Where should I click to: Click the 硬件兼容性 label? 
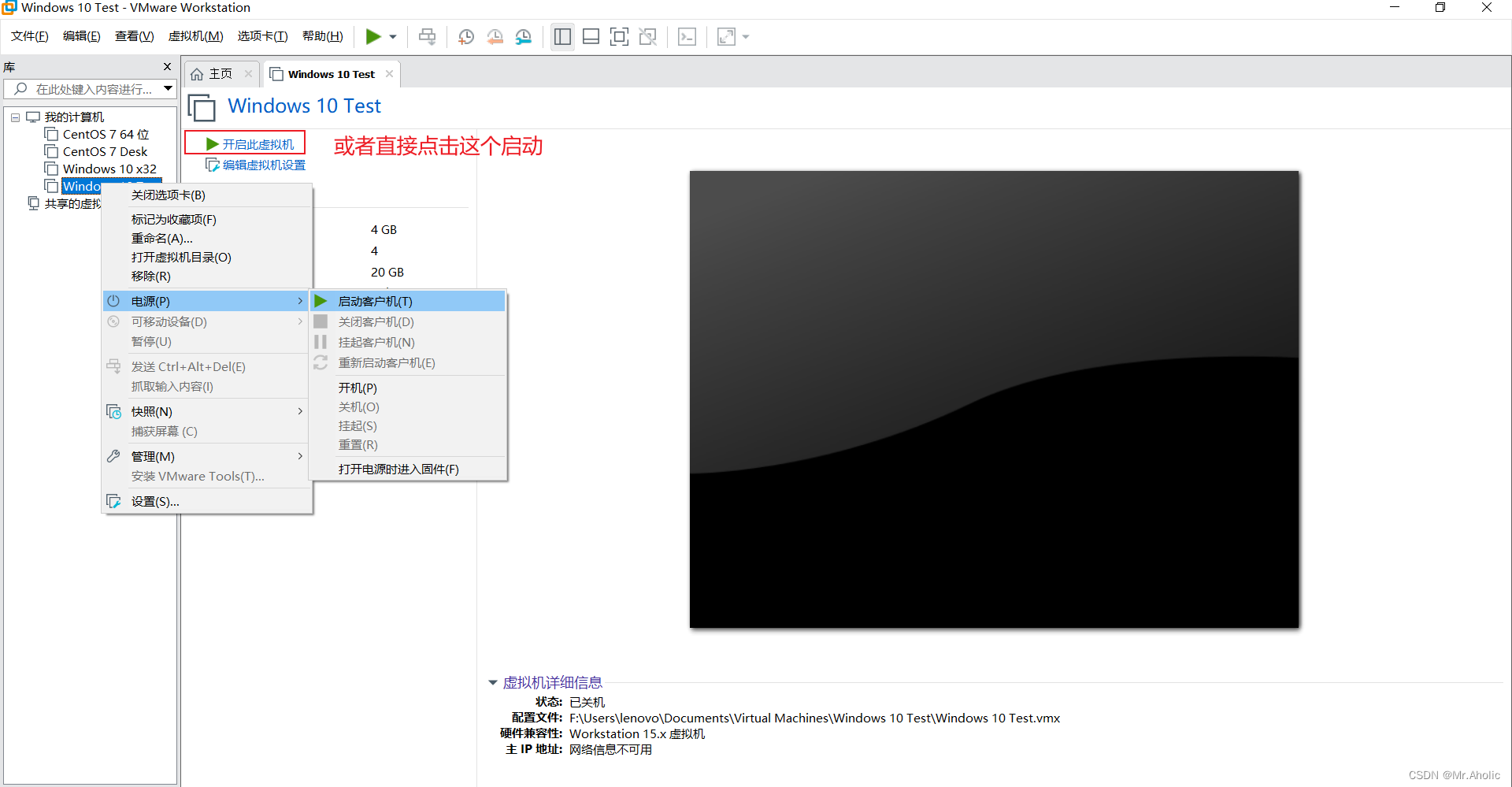coord(531,733)
